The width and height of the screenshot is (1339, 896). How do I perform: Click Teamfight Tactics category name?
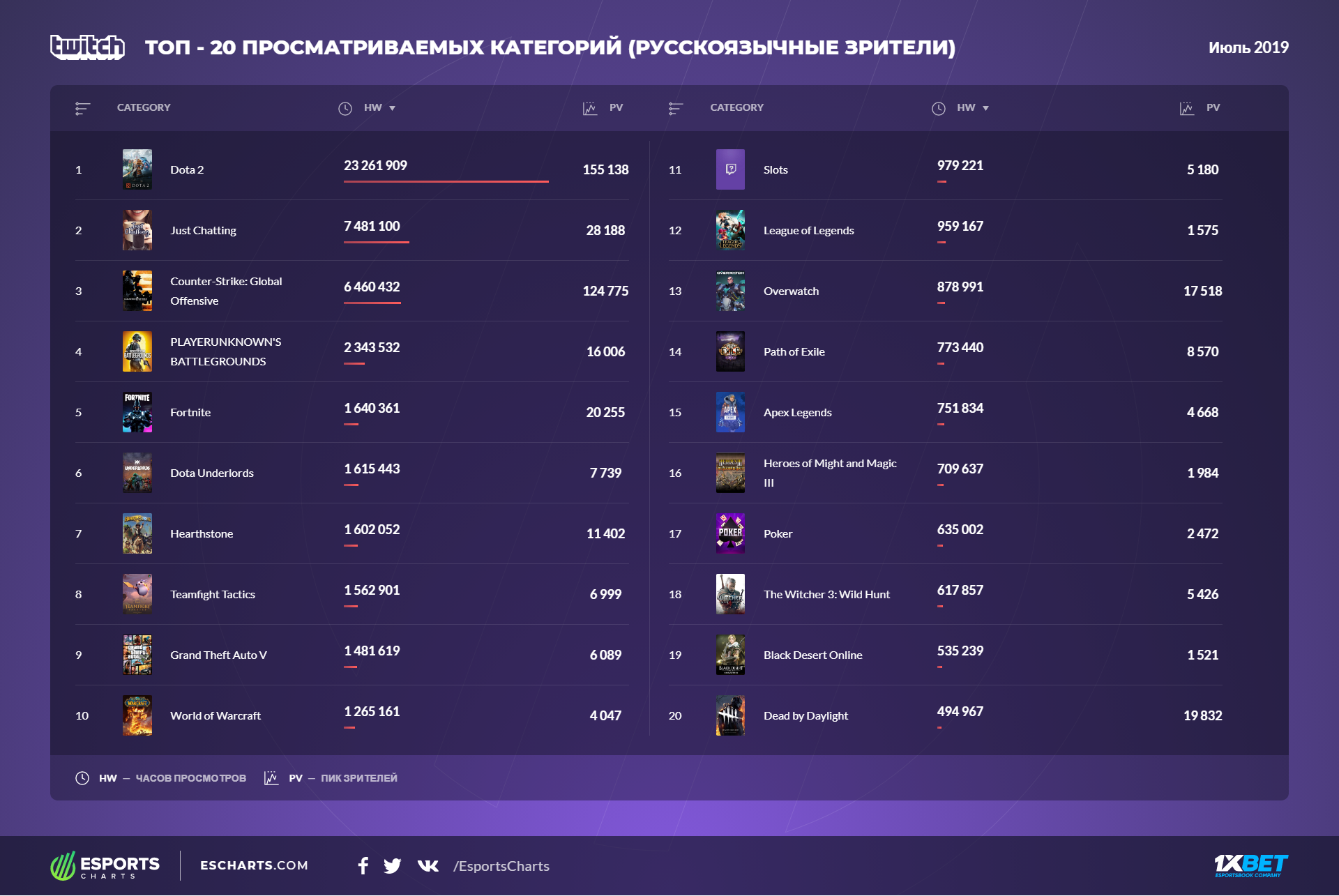pos(213,594)
